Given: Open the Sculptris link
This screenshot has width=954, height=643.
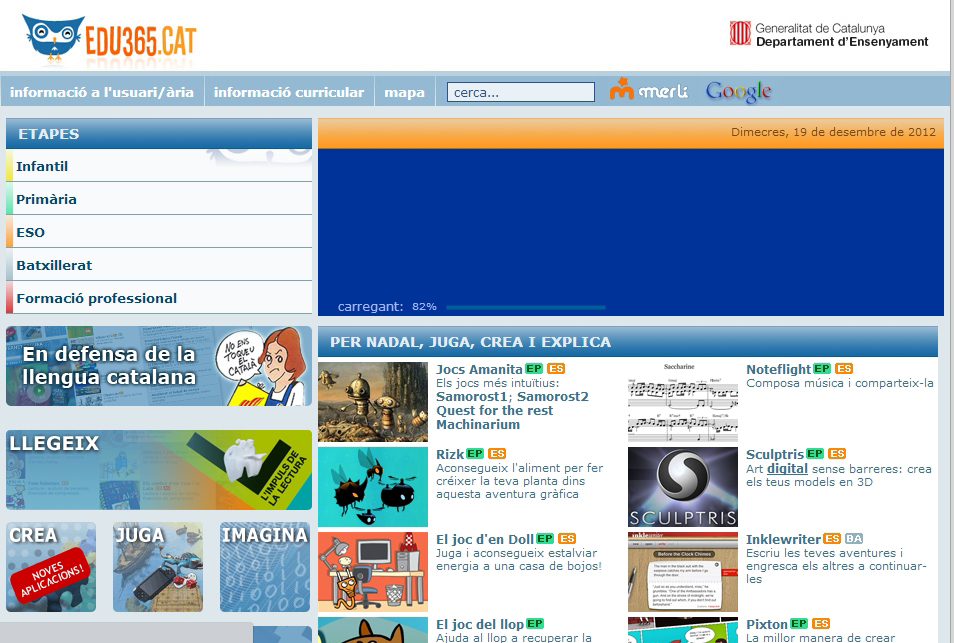Looking at the screenshot, I should 775,454.
